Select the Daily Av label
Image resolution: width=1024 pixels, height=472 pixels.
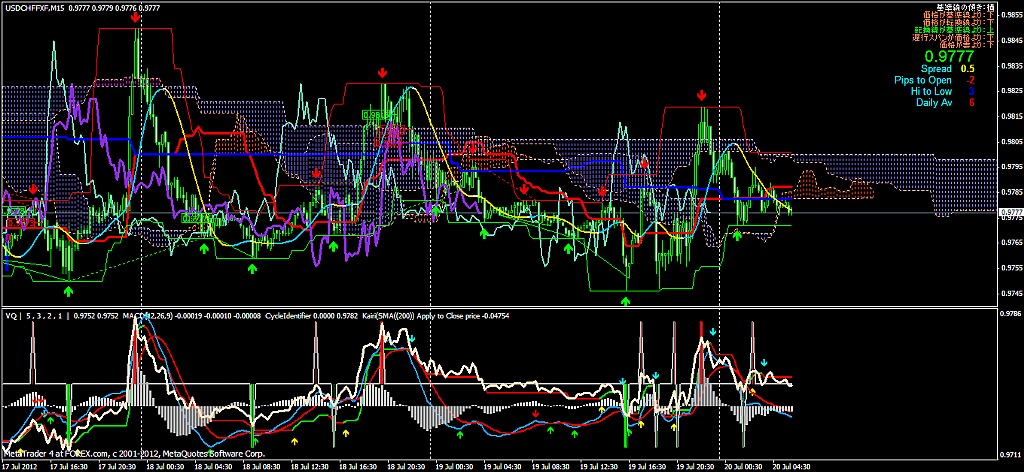point(933,102)
